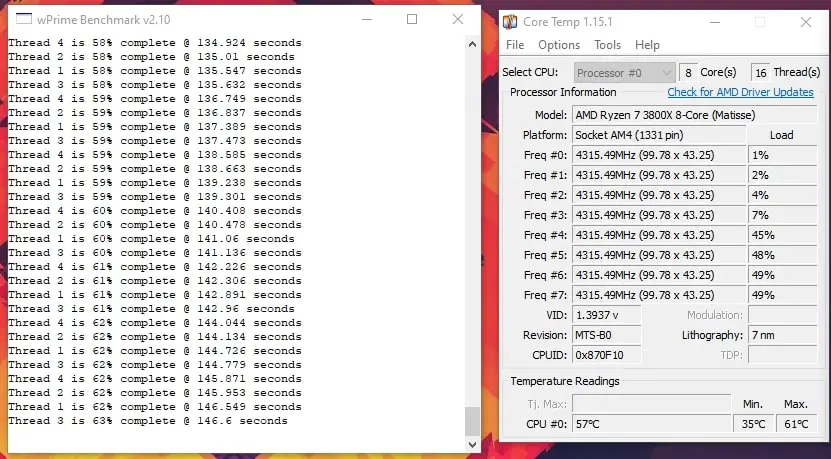Click the wPrime line ending 141.06 seconds
Image resolution: width=831 pixels, height=459 pixels.
[151, 239]
